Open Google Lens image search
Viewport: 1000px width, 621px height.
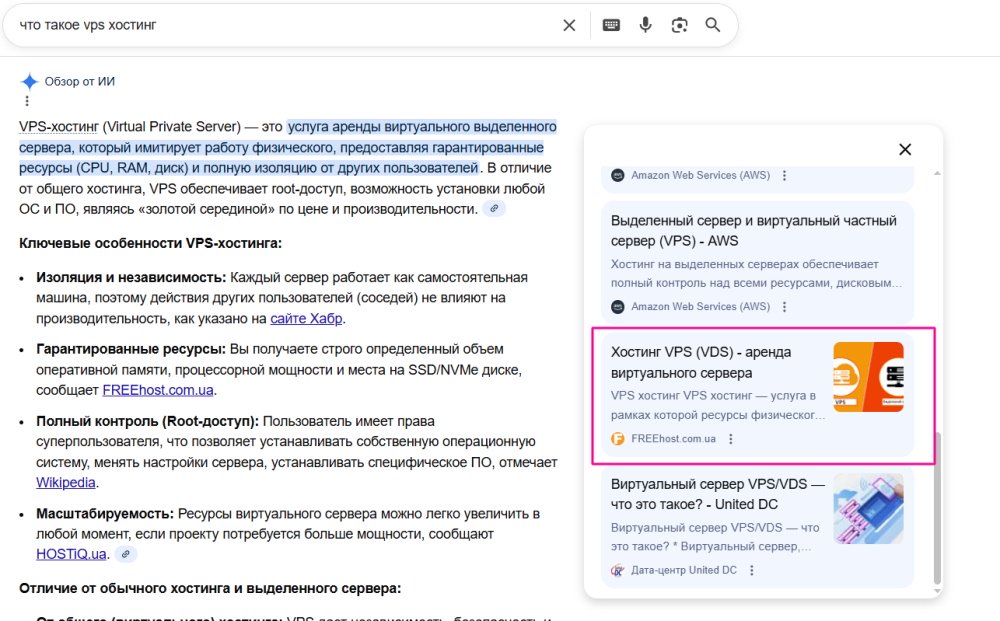click(x=679, y=25)
